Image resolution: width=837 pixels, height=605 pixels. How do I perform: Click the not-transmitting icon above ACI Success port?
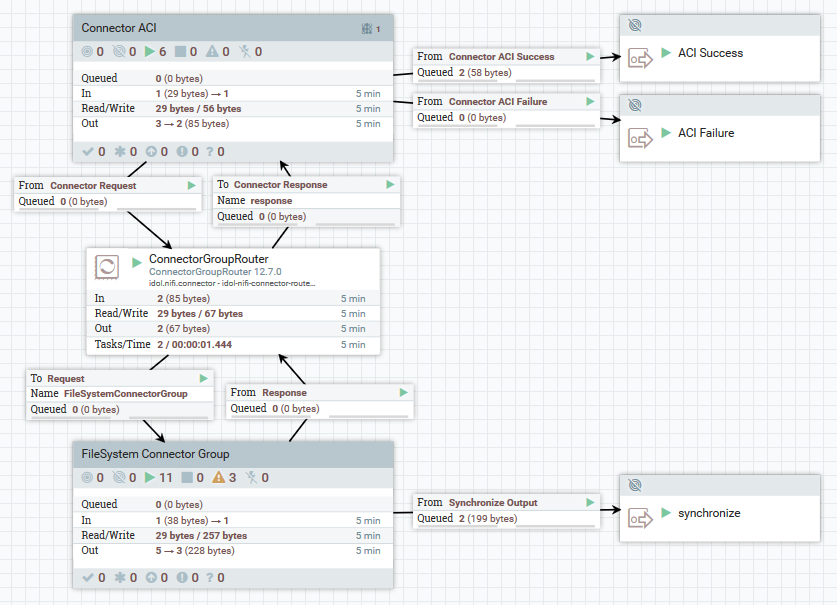coord(634,24)
